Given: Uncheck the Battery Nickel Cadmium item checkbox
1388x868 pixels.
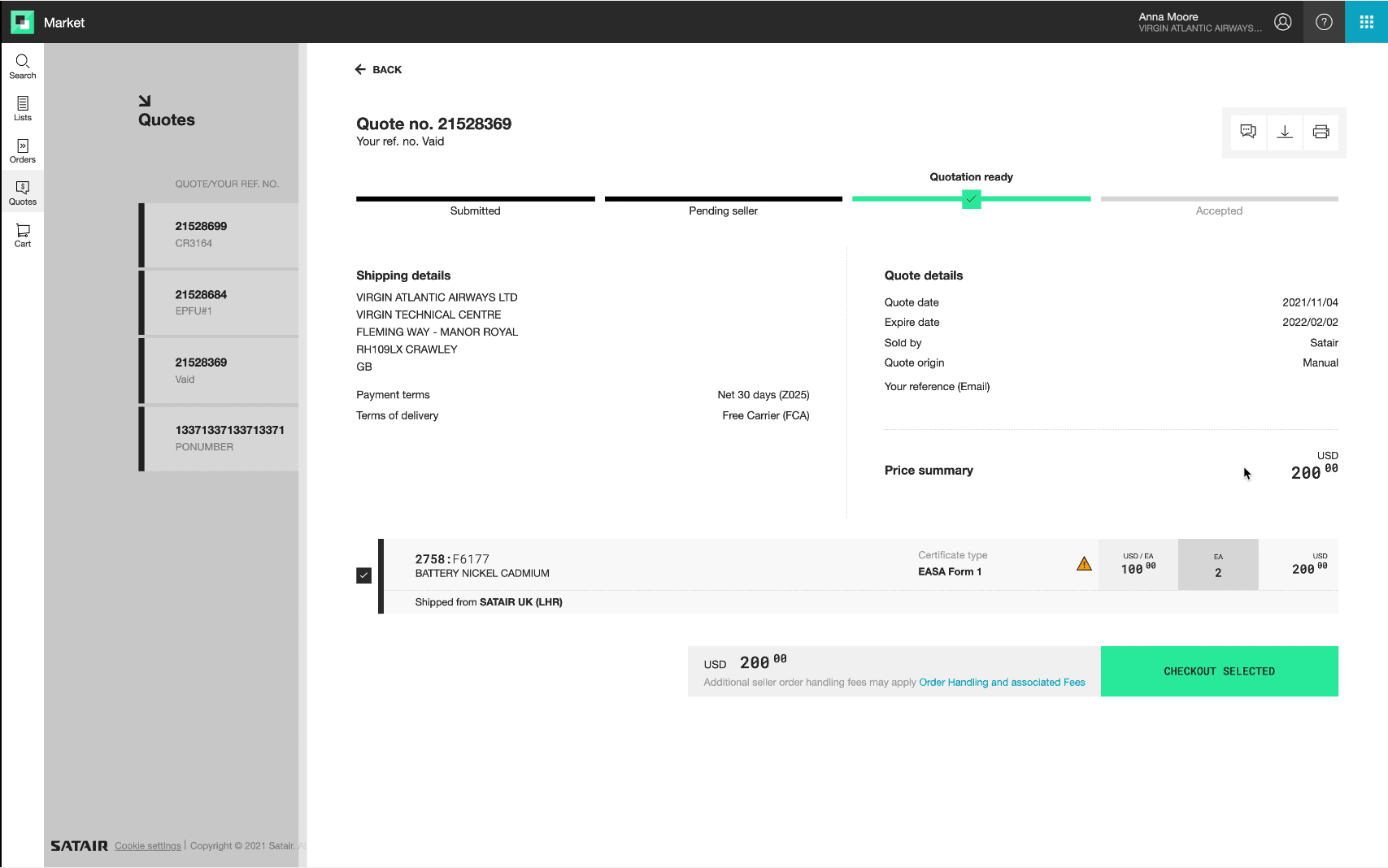Looking at the screenshot, I should coord(364,575).
